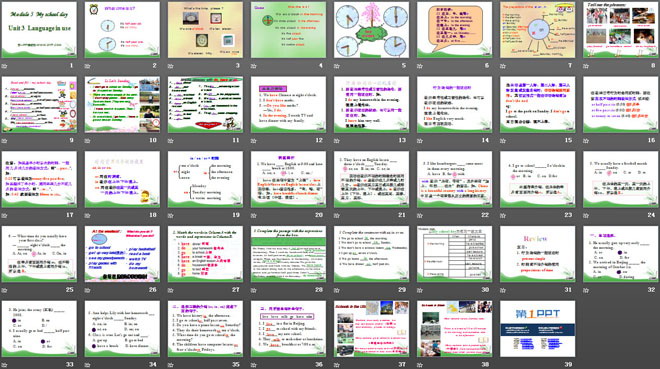Select the final '第1PPT' slide 39
This screenshot has height=369, width=660.
point(538,329)
